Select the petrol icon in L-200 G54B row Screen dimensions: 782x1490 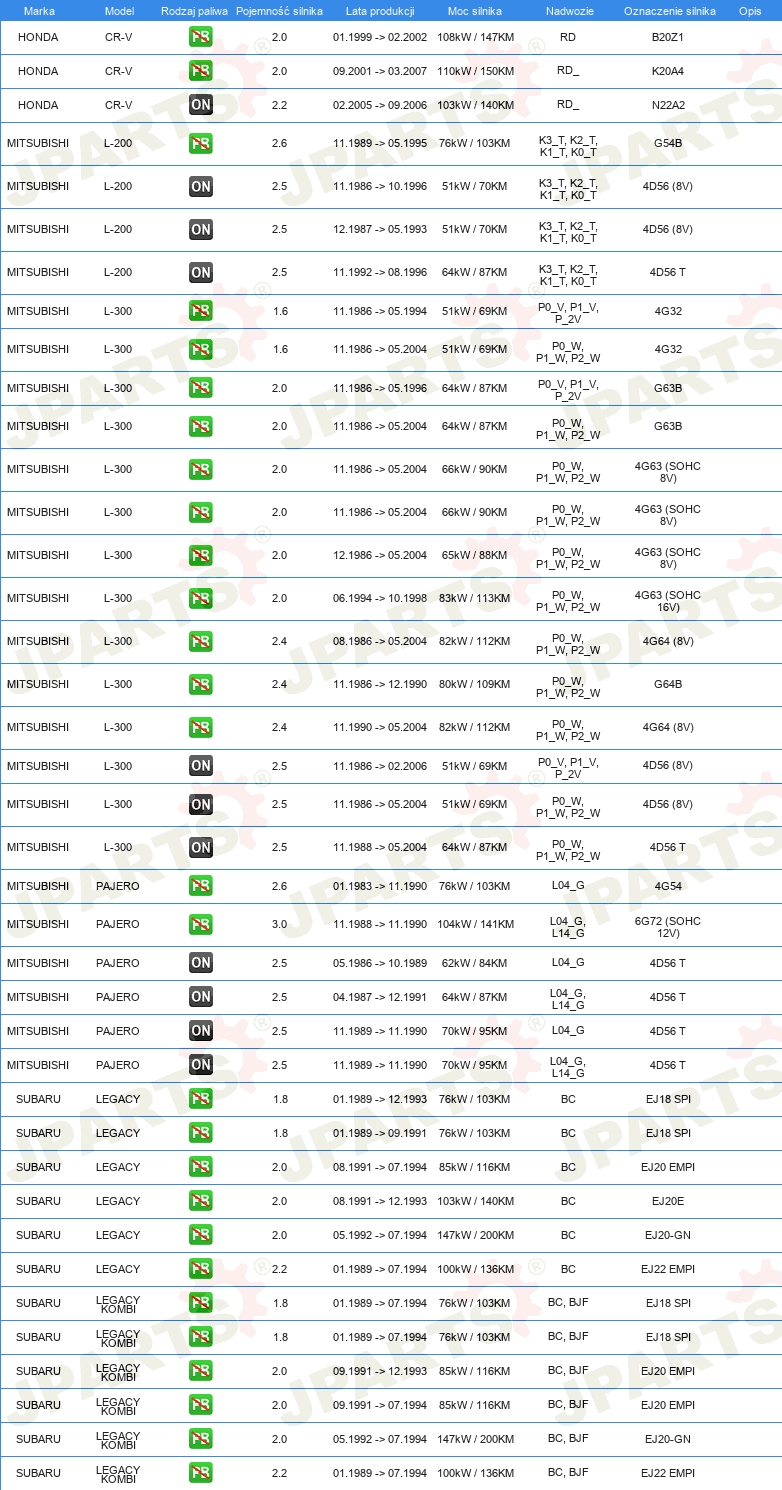pos(201,143)
